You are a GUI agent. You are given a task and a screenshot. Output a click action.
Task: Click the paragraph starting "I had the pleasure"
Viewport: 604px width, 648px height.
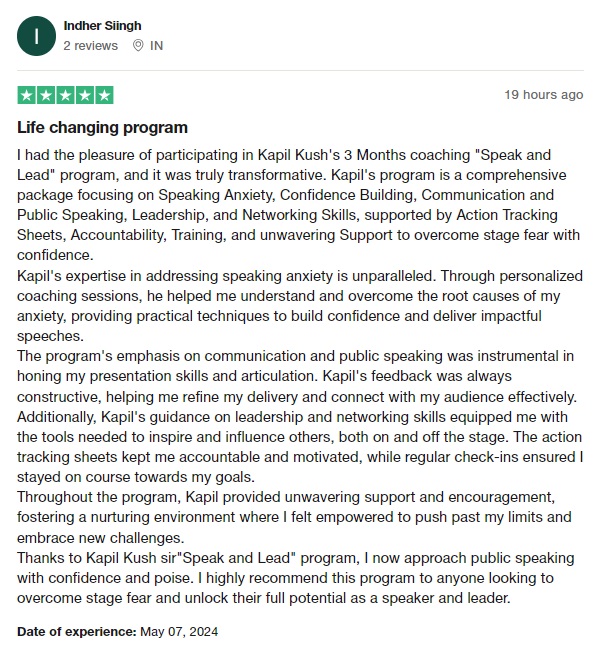pos(290,205)
